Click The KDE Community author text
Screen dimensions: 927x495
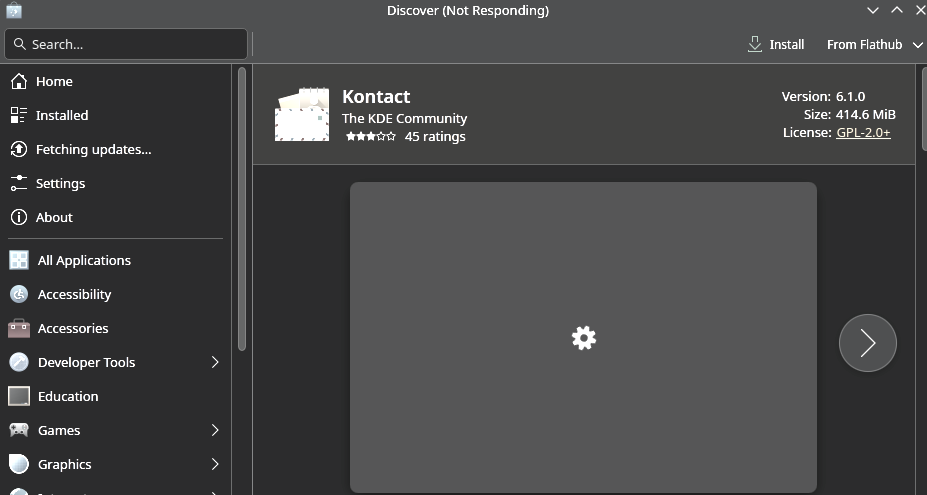[404, 118]
